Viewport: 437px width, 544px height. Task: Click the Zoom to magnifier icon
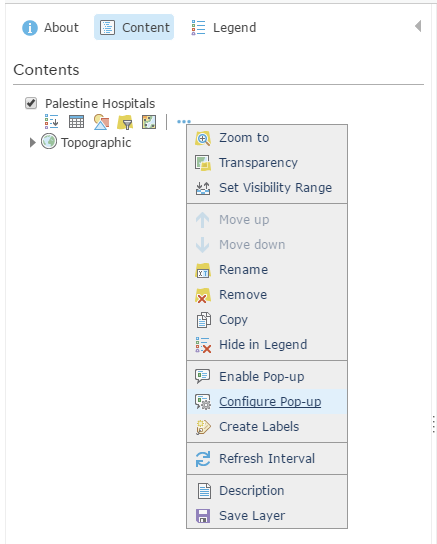click(x=203, y=138)
